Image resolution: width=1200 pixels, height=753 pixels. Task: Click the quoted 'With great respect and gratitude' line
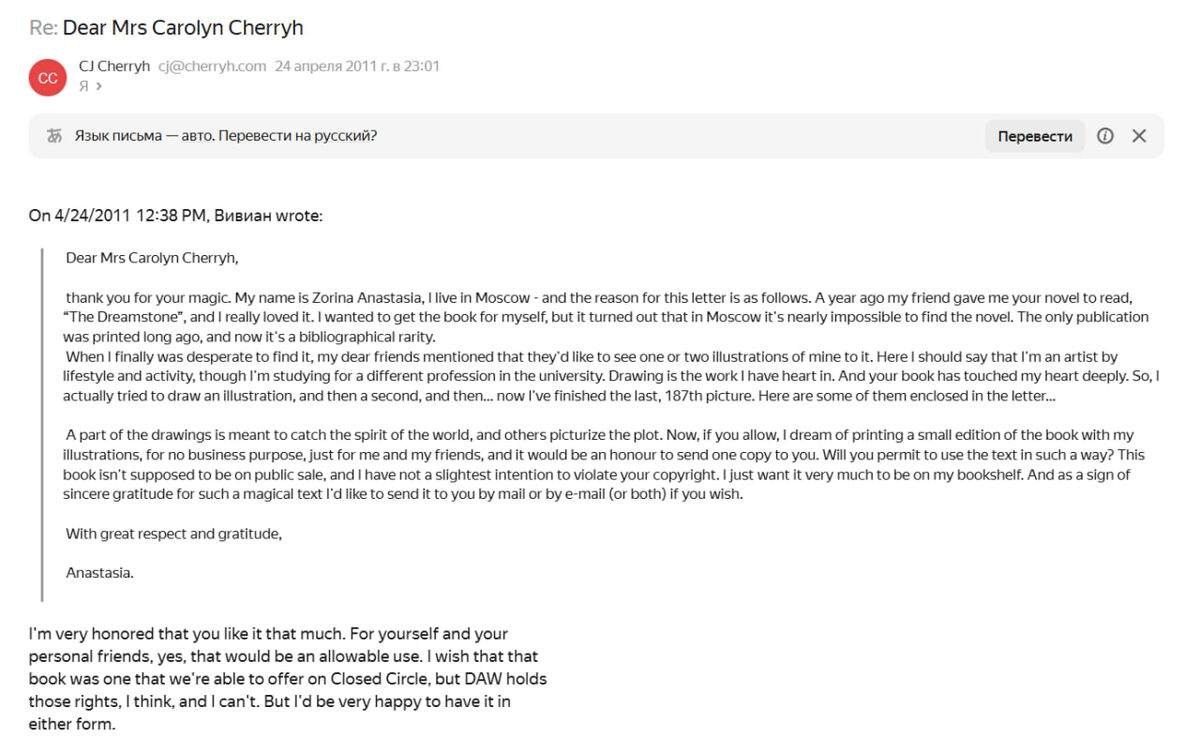(x=174, y=534)
